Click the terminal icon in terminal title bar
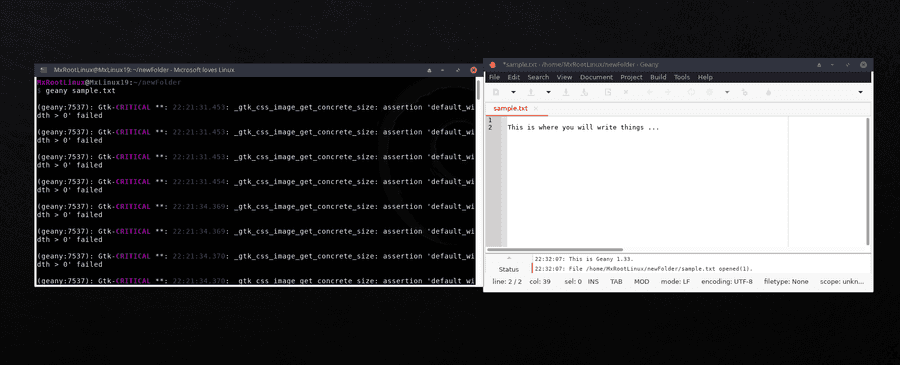 (x=44, y=70)
